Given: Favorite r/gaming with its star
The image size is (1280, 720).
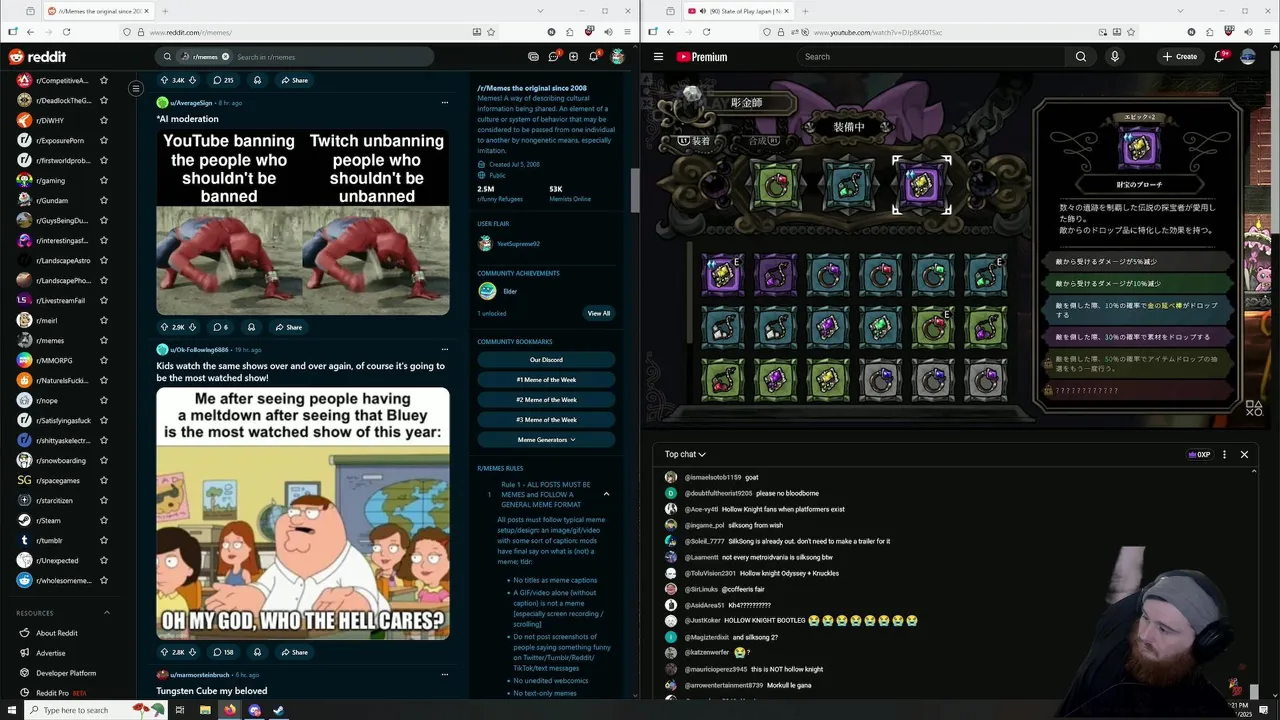Looking at the screenshot, I should click(x=103, y=180).
